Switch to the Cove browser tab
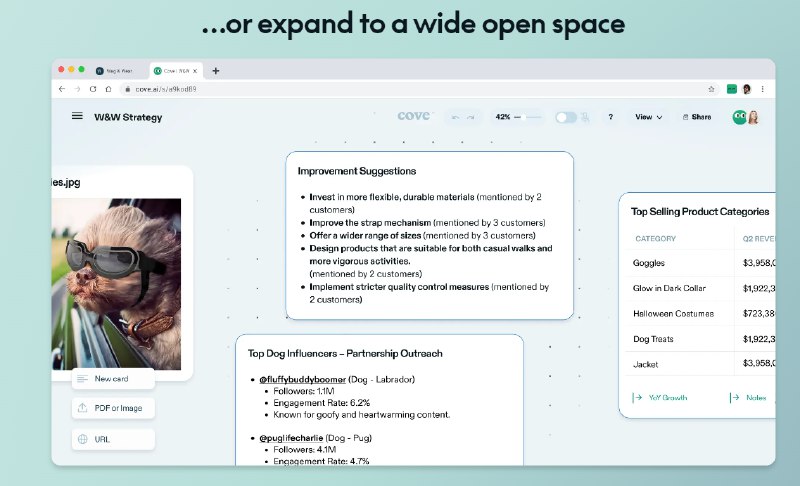 175,71
